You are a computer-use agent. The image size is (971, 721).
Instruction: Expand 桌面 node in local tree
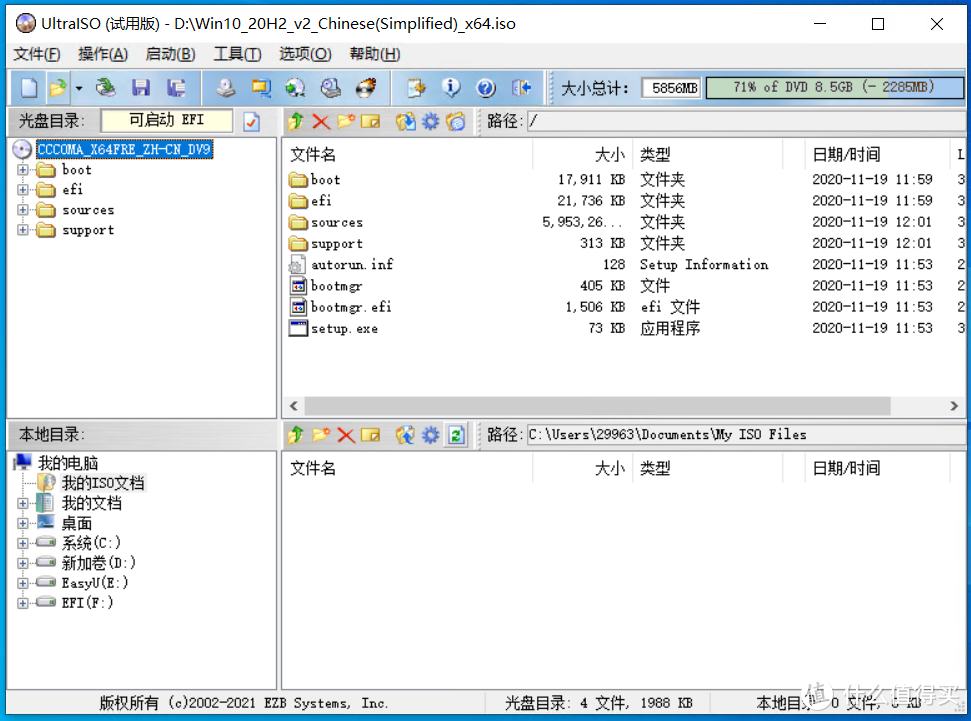[x=23, y=523]
